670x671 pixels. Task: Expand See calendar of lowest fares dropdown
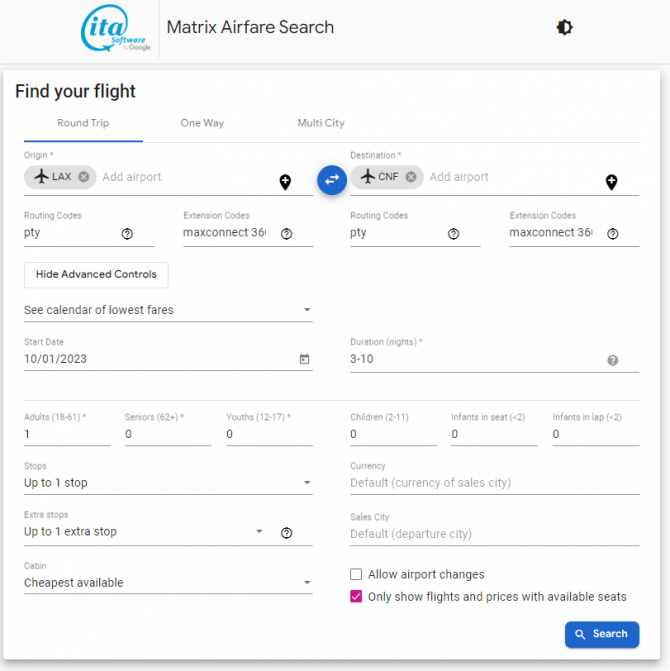[x=168, y=310]
